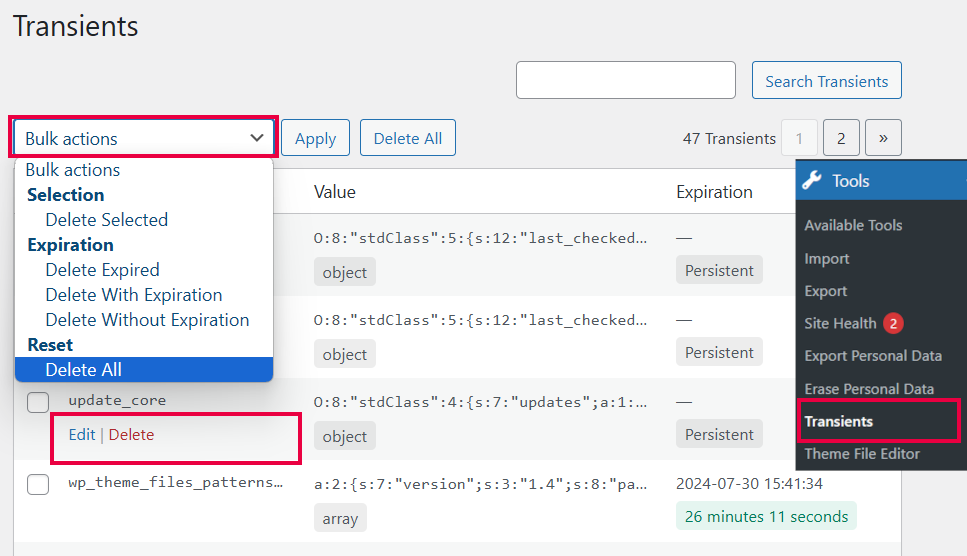Choose Delete All in dropdown list
The height and width of the screenshot is (556, 967).
(84, 370)
